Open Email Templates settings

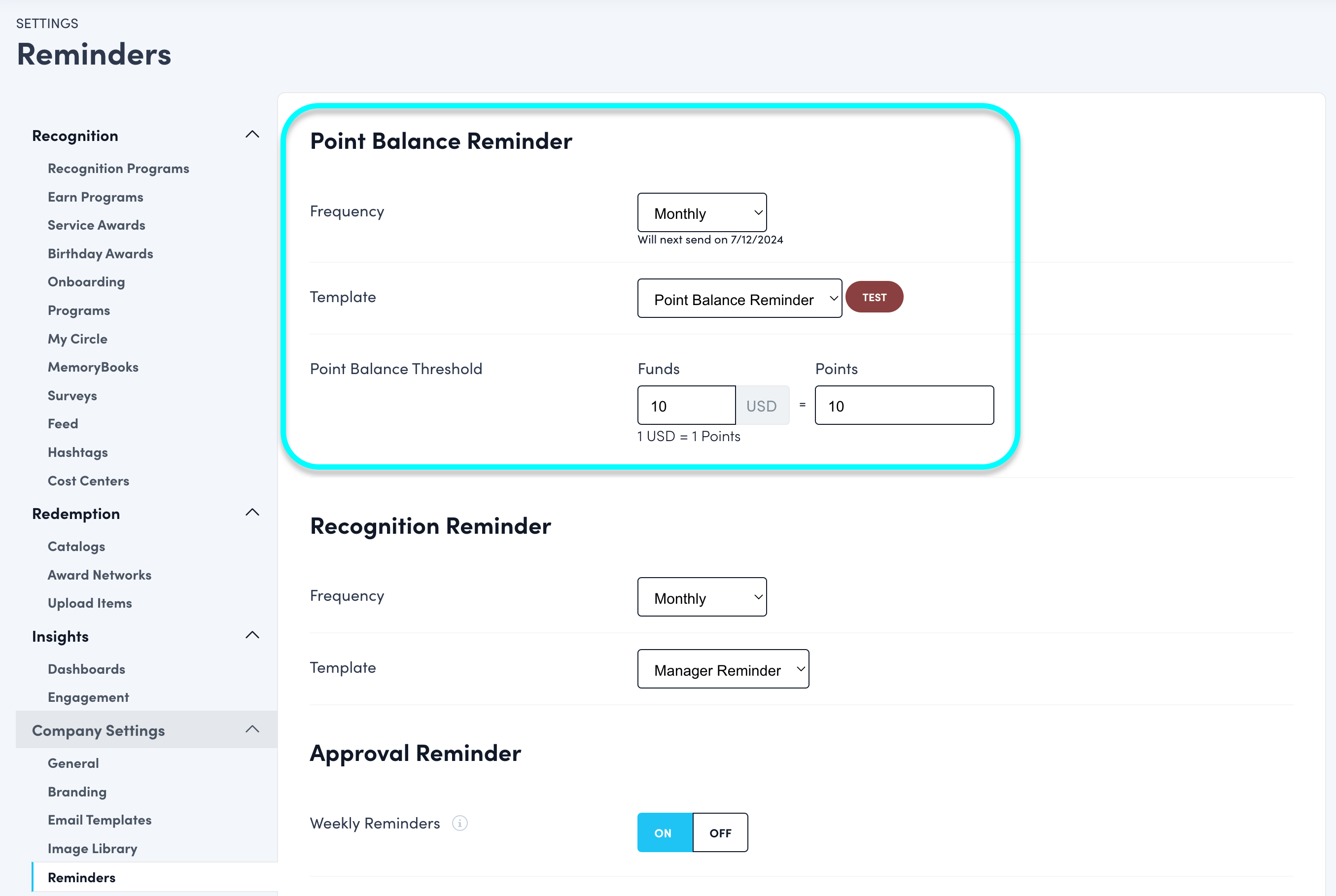click(100, 820)
